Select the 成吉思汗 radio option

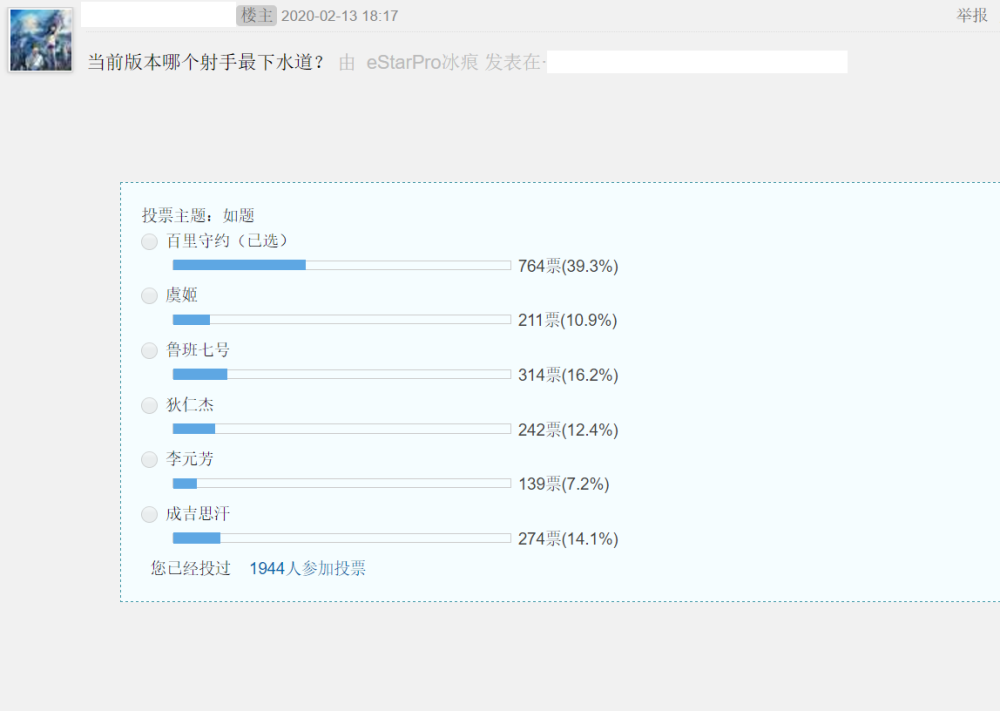[x=149, y=515]
